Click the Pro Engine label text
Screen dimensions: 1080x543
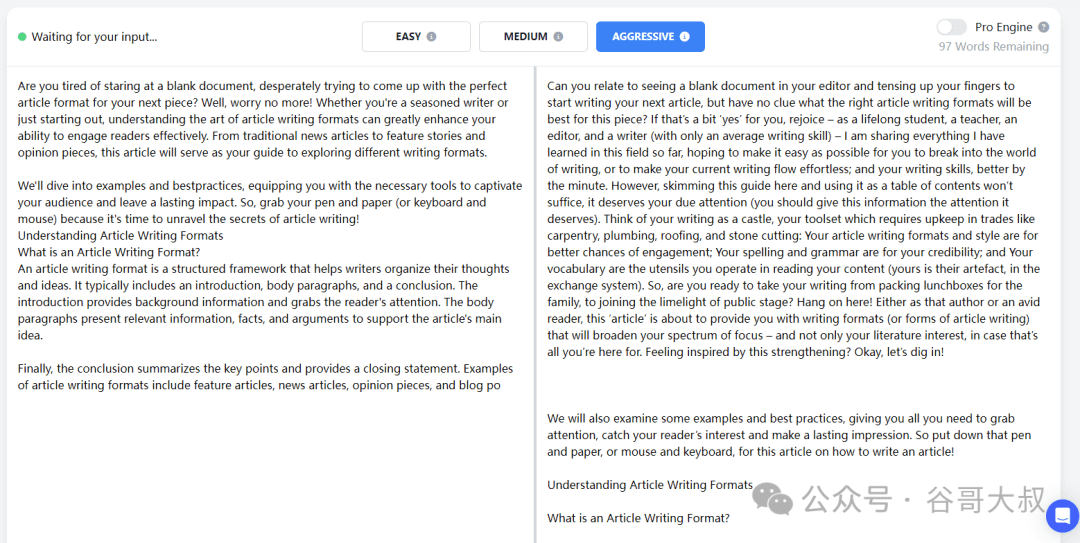[x=1004, y=27]
